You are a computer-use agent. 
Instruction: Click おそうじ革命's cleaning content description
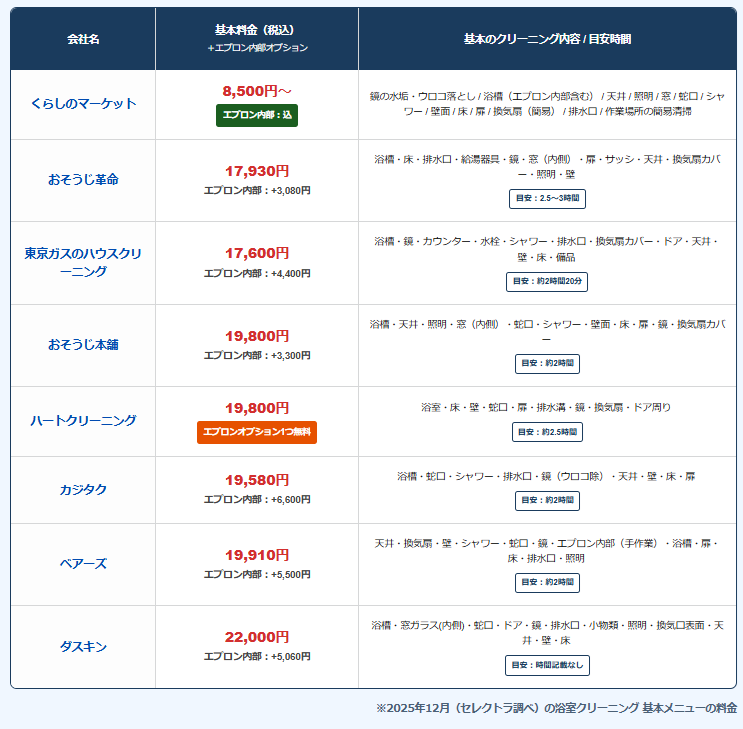point(547,167)
